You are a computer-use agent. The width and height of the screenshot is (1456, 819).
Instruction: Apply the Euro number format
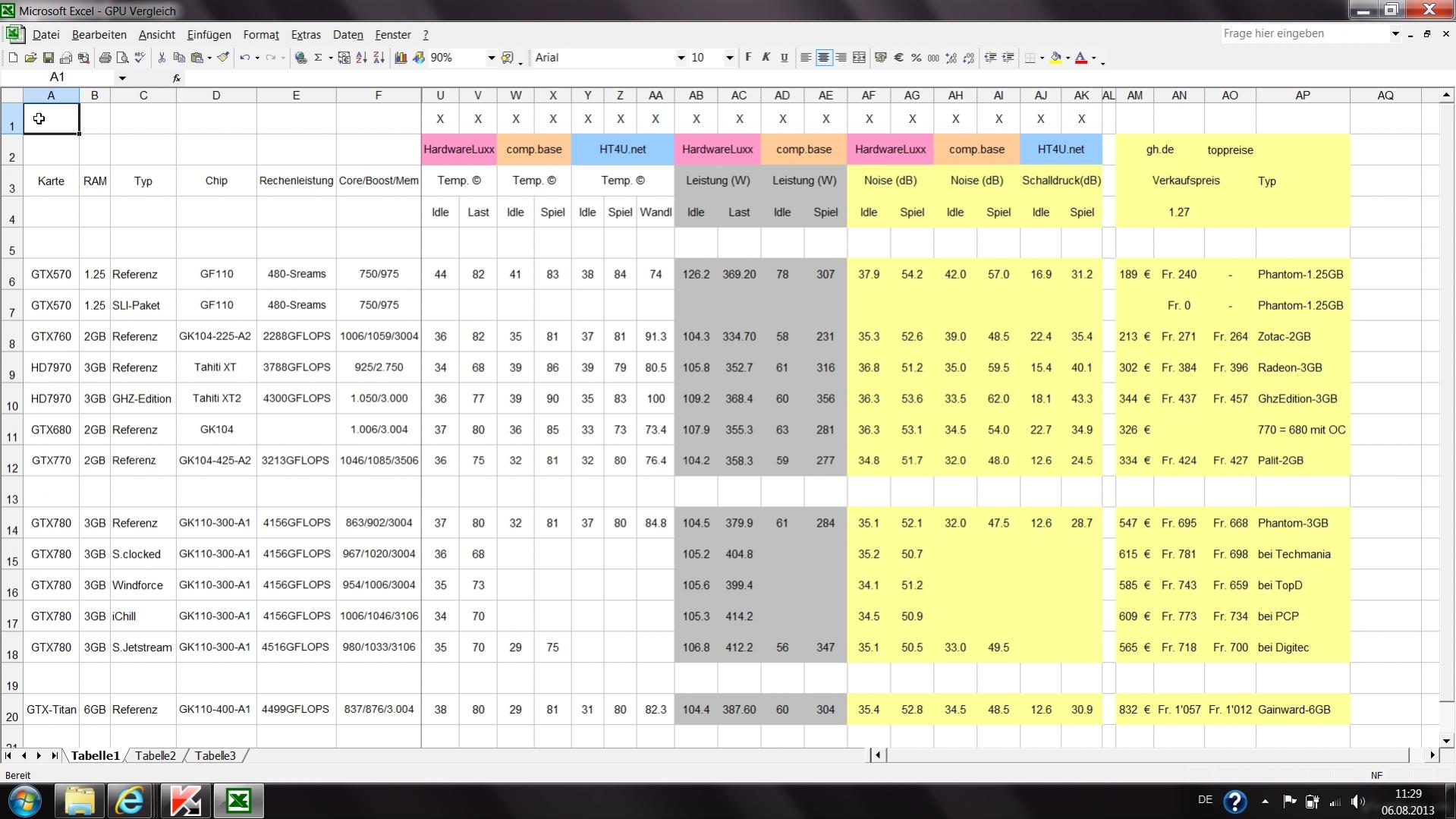tap(898, 58)
